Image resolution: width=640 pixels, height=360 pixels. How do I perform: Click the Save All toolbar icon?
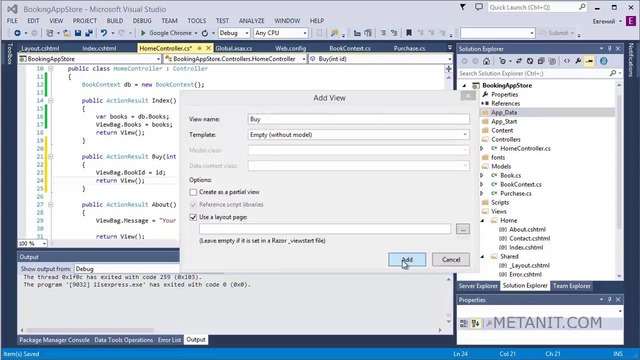[89, 33]
